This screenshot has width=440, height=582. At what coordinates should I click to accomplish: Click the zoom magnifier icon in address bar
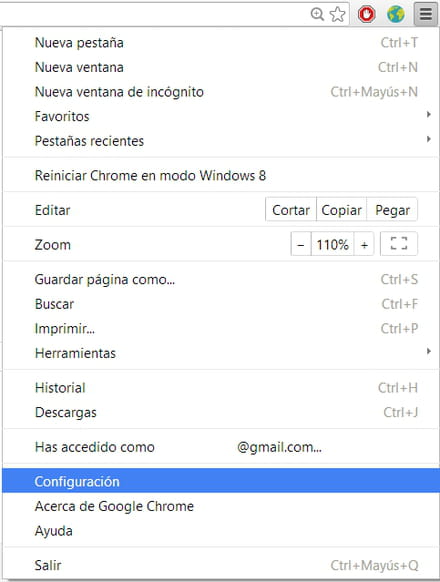[x=317, y=14]
